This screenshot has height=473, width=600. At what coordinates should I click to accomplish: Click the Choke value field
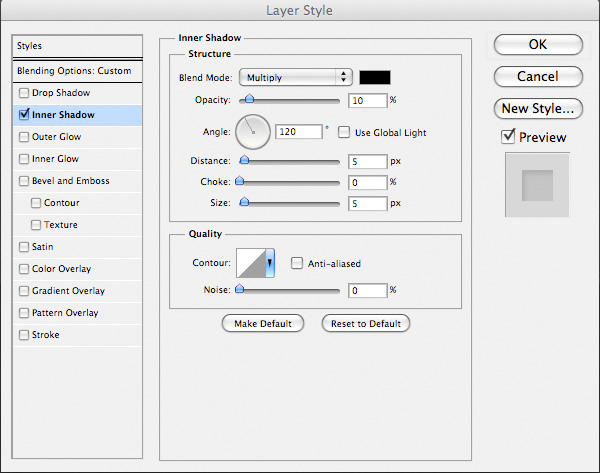368,183
